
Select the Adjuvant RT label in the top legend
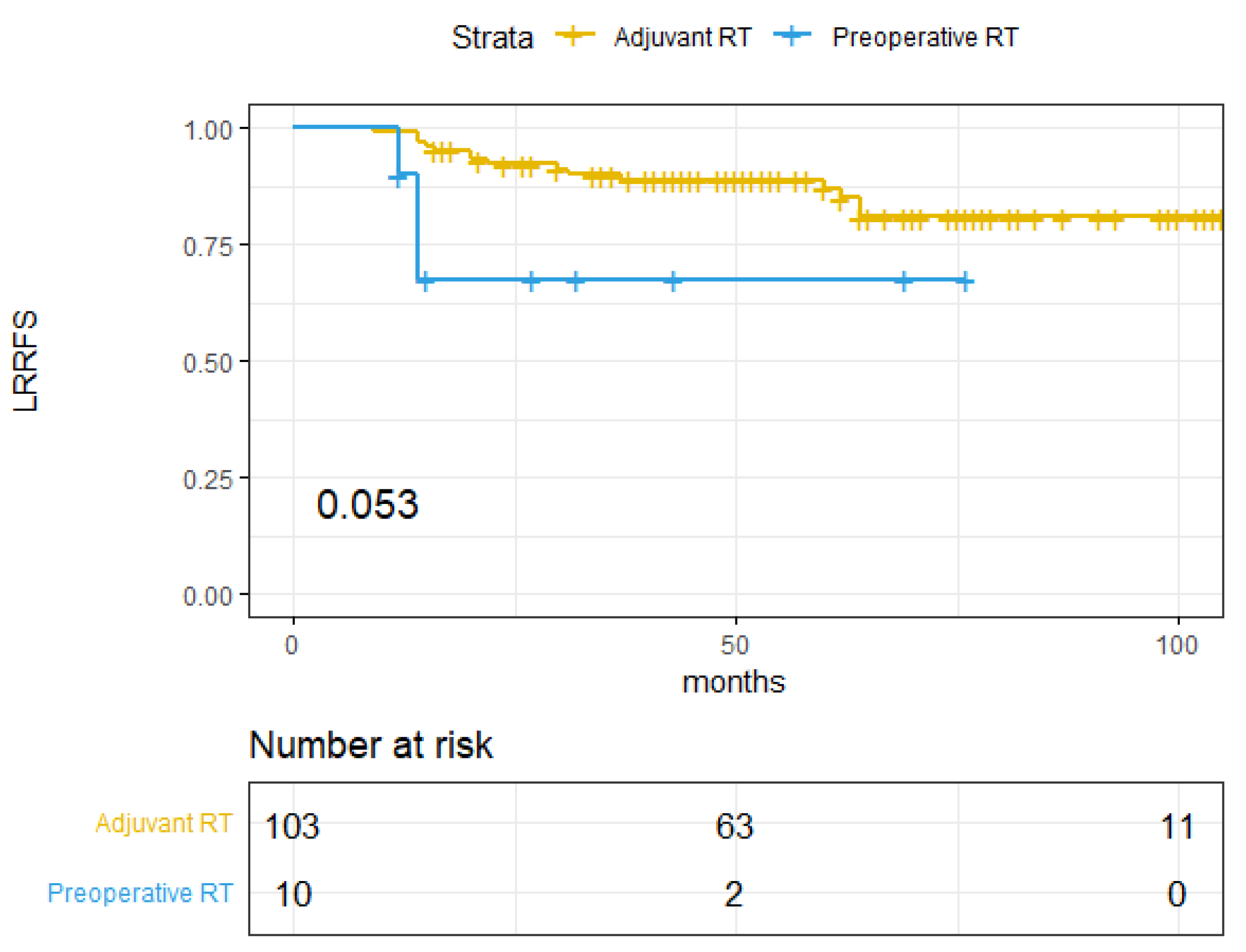click(x=683, y=38)
